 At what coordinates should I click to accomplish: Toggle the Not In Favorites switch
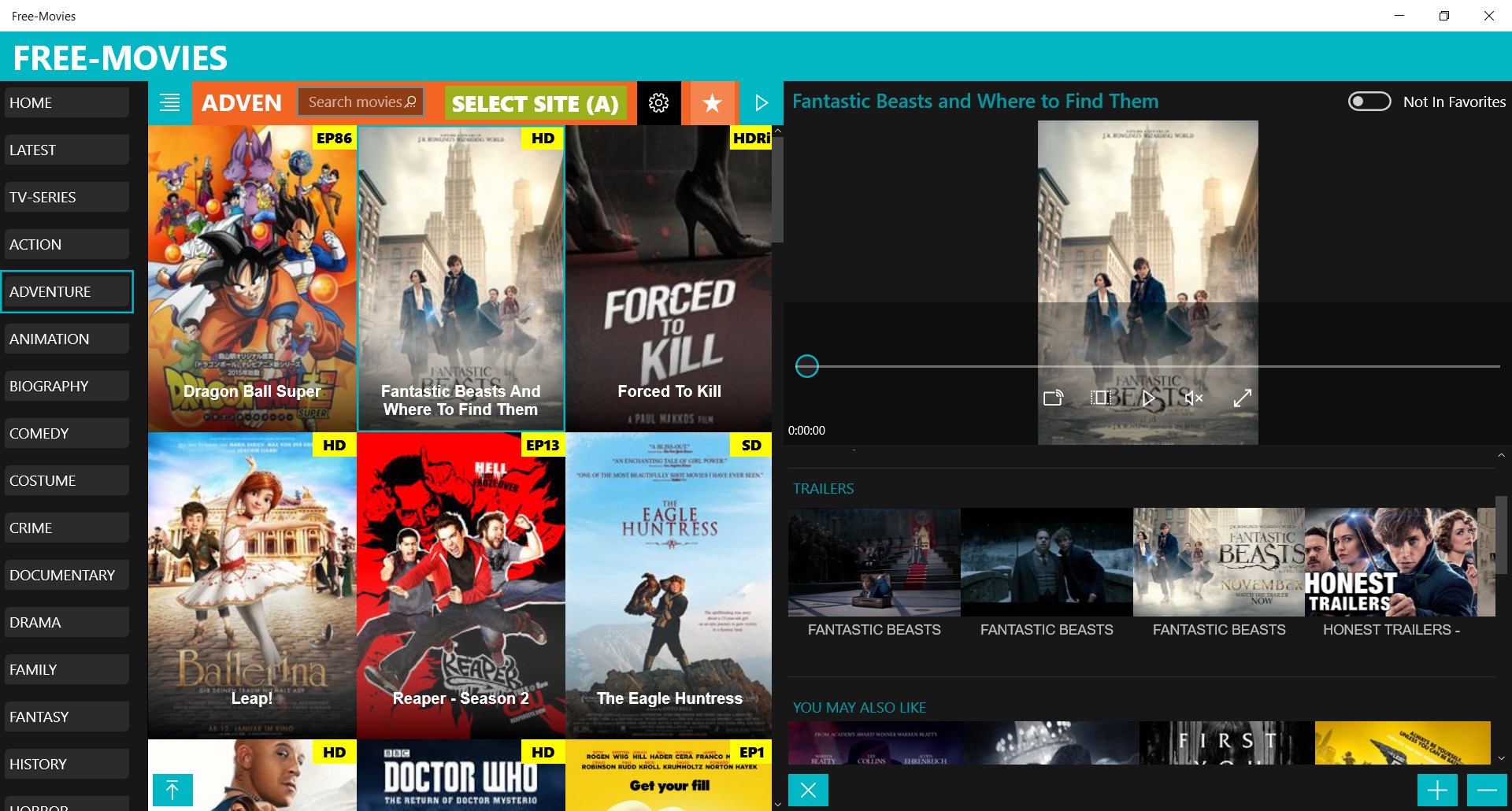tap(1369, 101)
